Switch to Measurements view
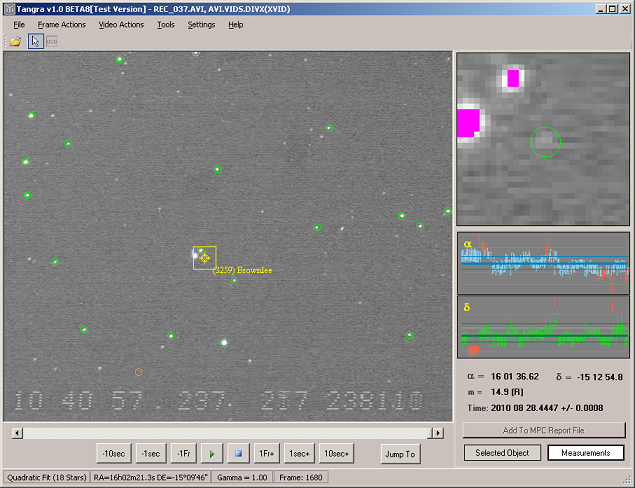The height and width of the screenshot is (488, 635). point(586,453)
